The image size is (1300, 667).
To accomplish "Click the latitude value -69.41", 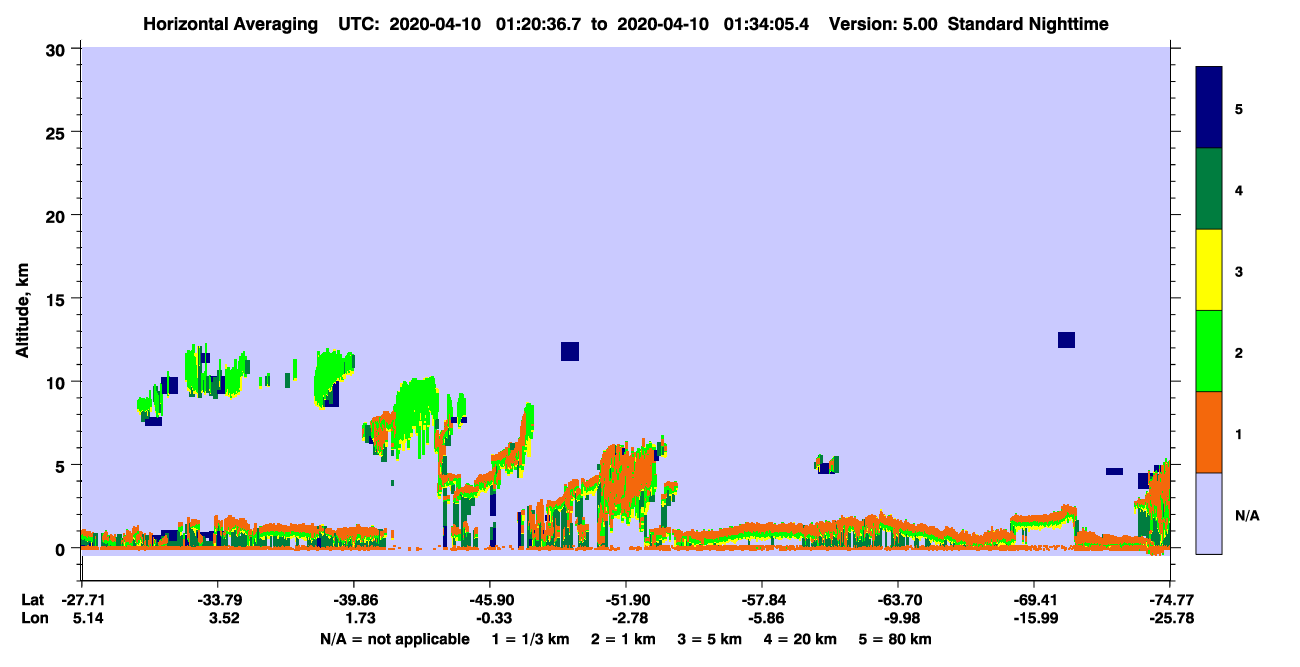I will pos(1033,600).
